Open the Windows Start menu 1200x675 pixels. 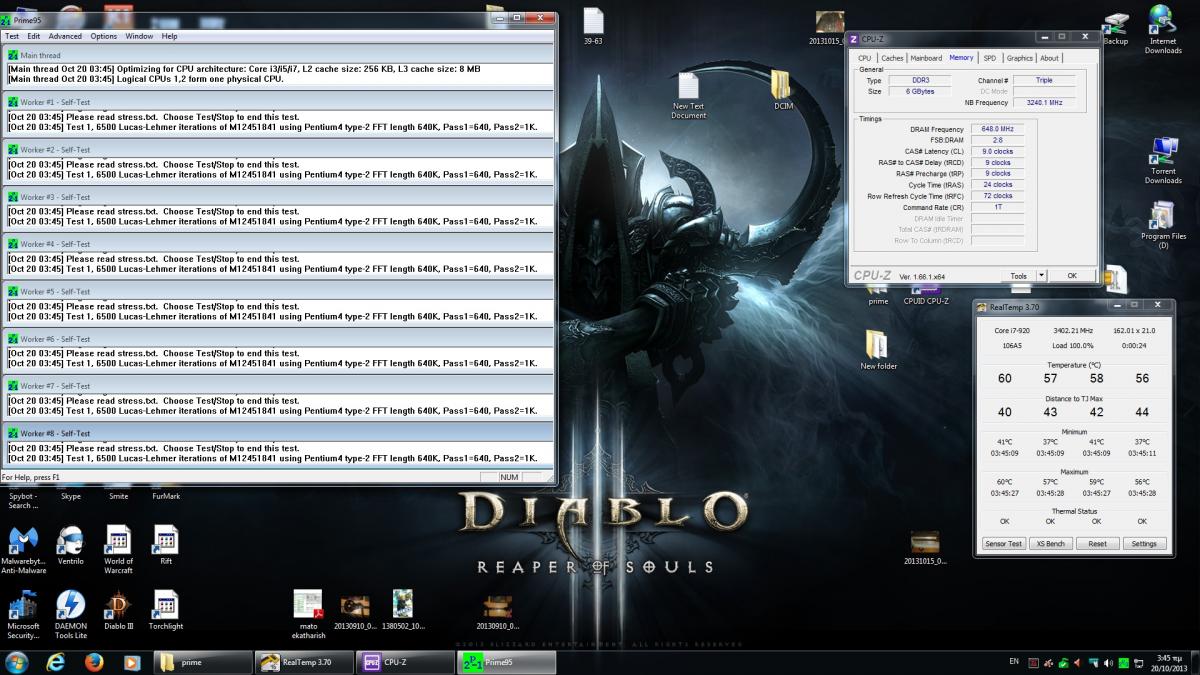tap(17, 662)
